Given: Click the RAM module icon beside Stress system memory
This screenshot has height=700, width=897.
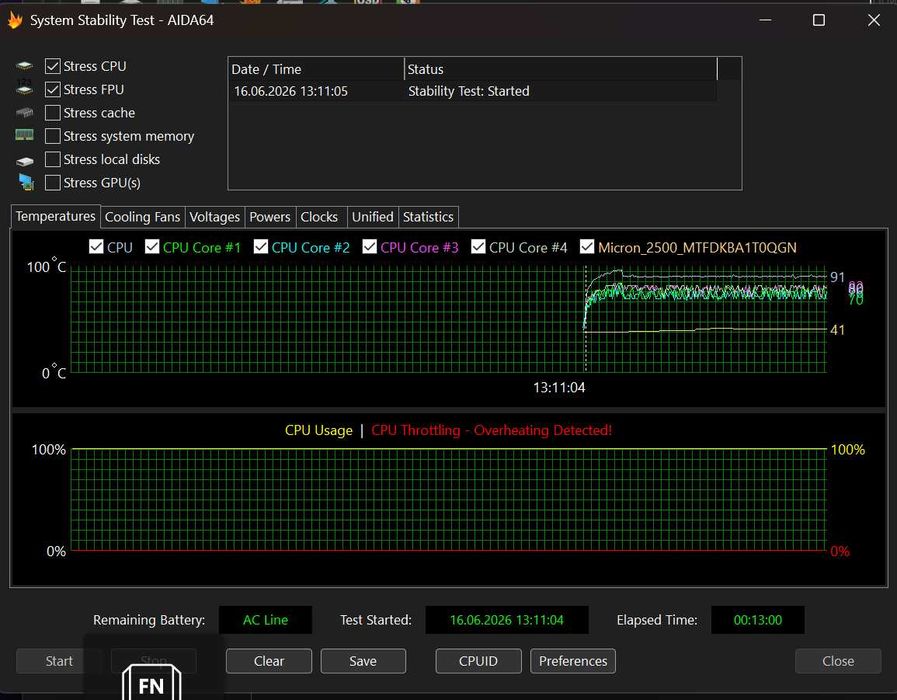Looking at the screenshot, I should click(x=25, y=136).
